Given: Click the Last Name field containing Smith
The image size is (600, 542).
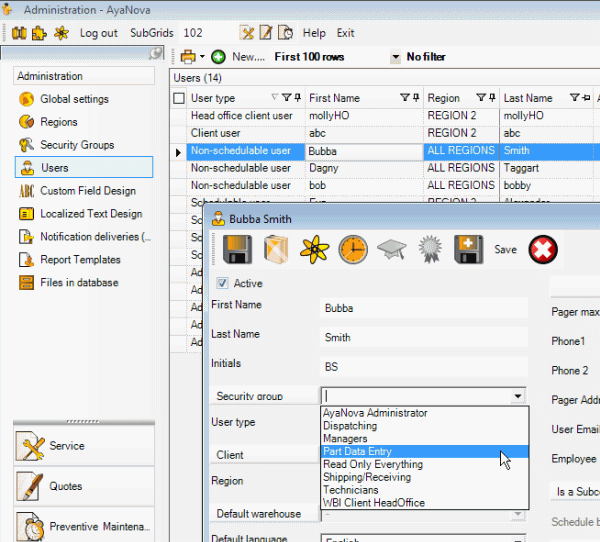Looking at the screenshot, I should point(424,338).
